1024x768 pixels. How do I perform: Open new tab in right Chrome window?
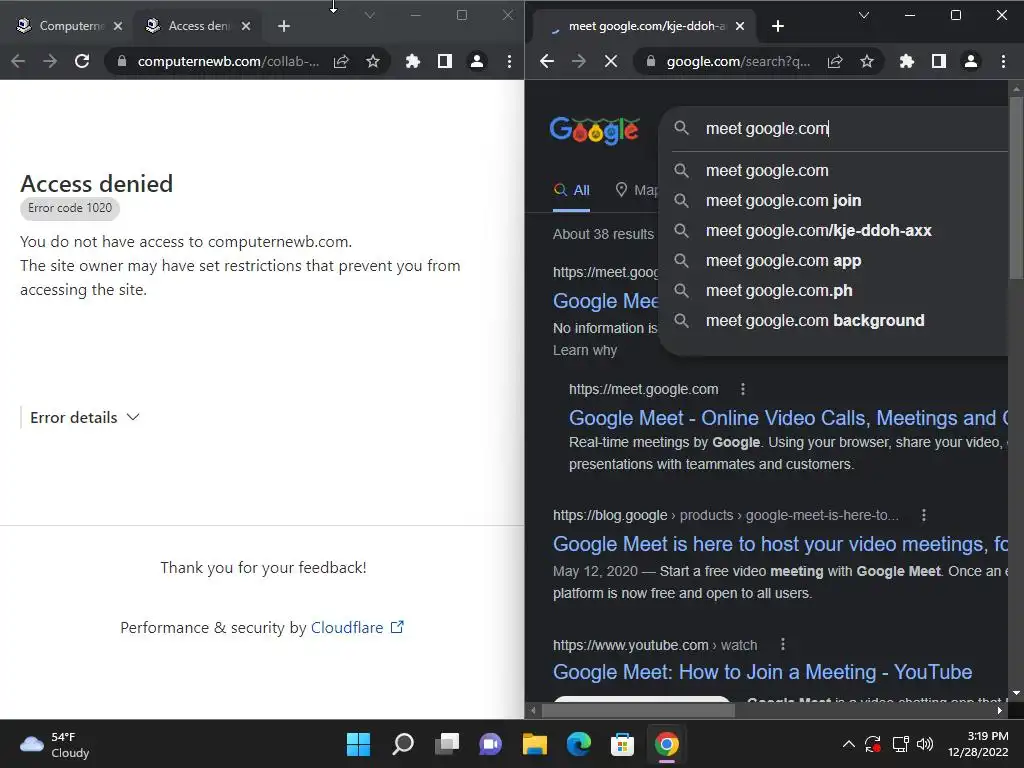click(778, 26)
